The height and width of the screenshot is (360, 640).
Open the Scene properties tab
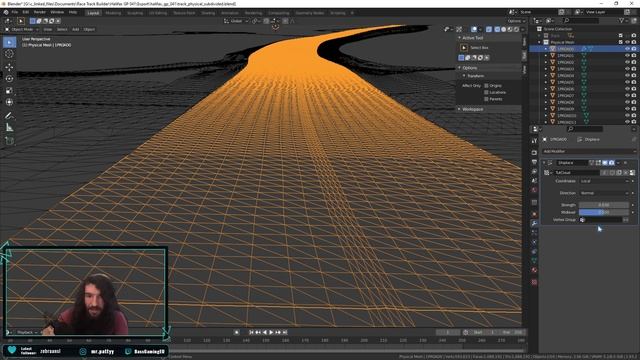534,181
